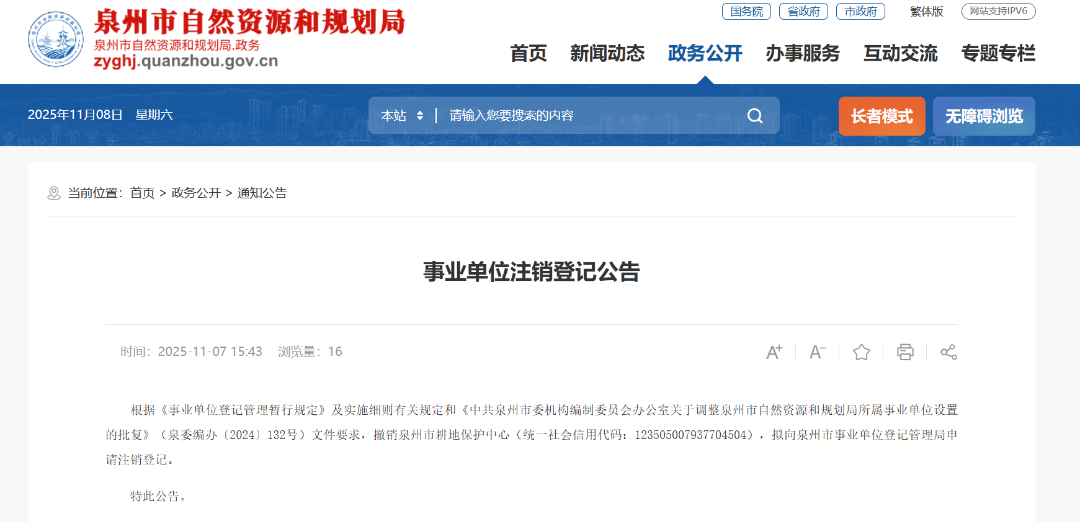Open 专题专栏 menu item
The height and width of the screenshot is (522, 1080).
tap(999, 53)
